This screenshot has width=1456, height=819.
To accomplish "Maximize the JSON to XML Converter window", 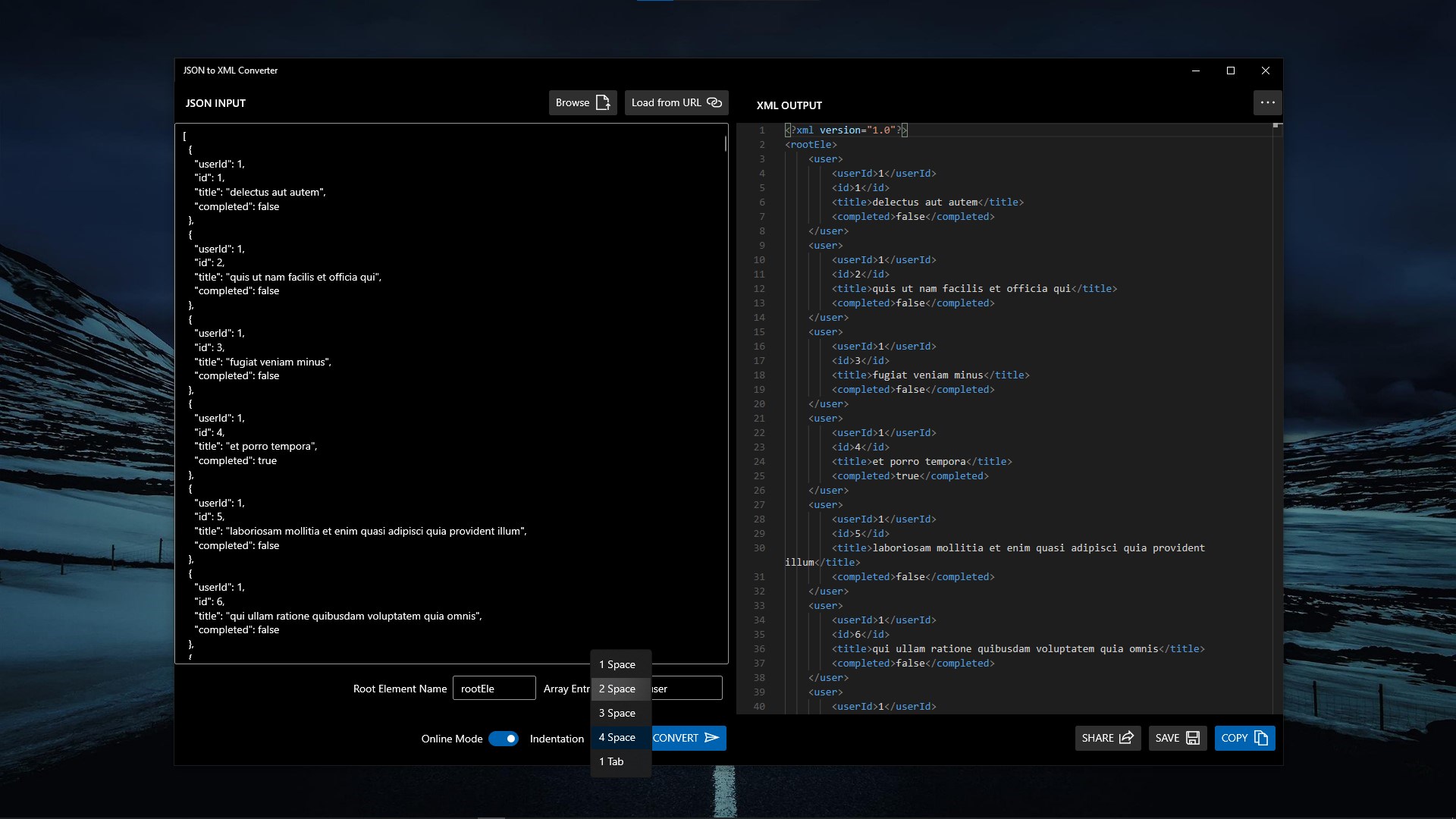I will [1231, 71].
